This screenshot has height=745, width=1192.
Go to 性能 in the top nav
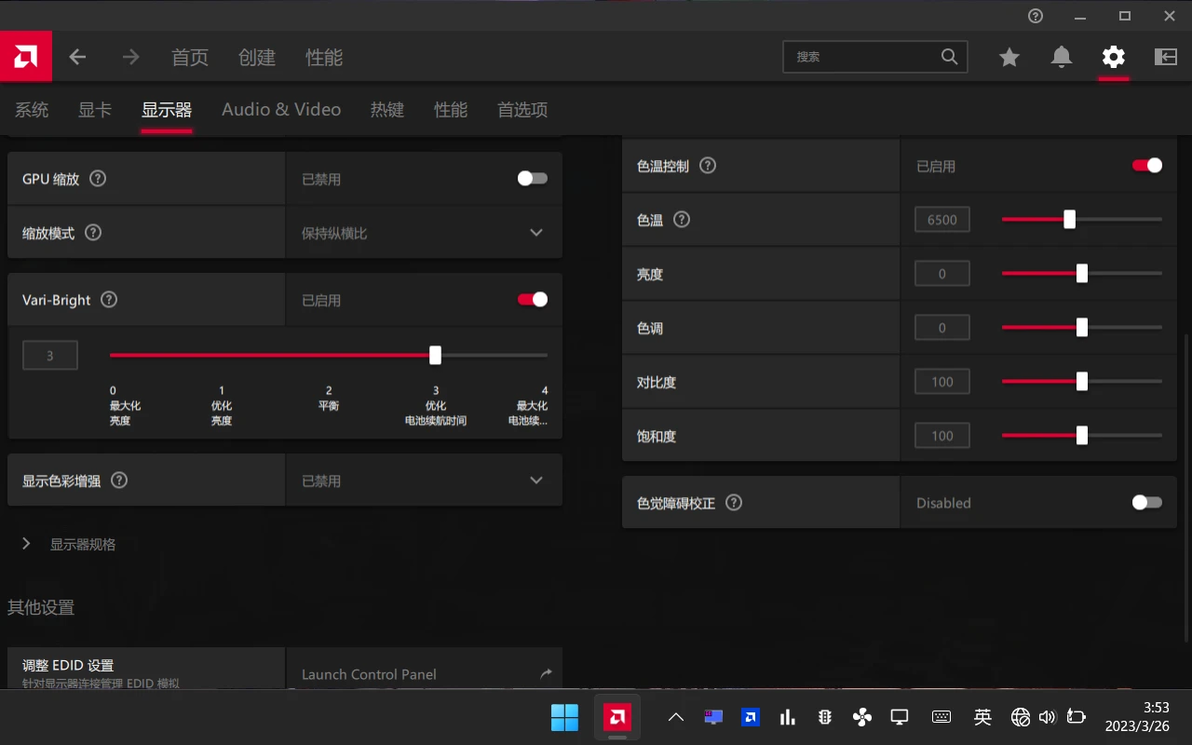point(324,57)
